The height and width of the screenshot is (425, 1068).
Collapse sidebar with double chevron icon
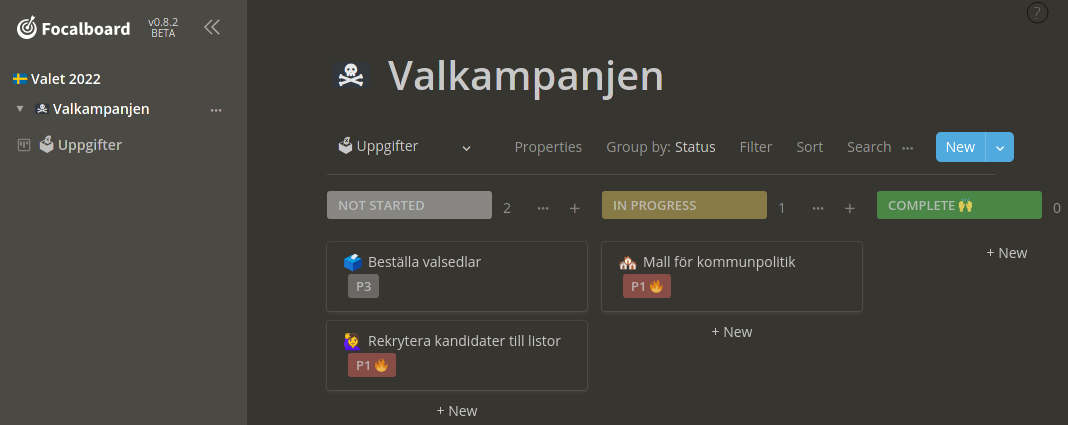pos(212,27)
